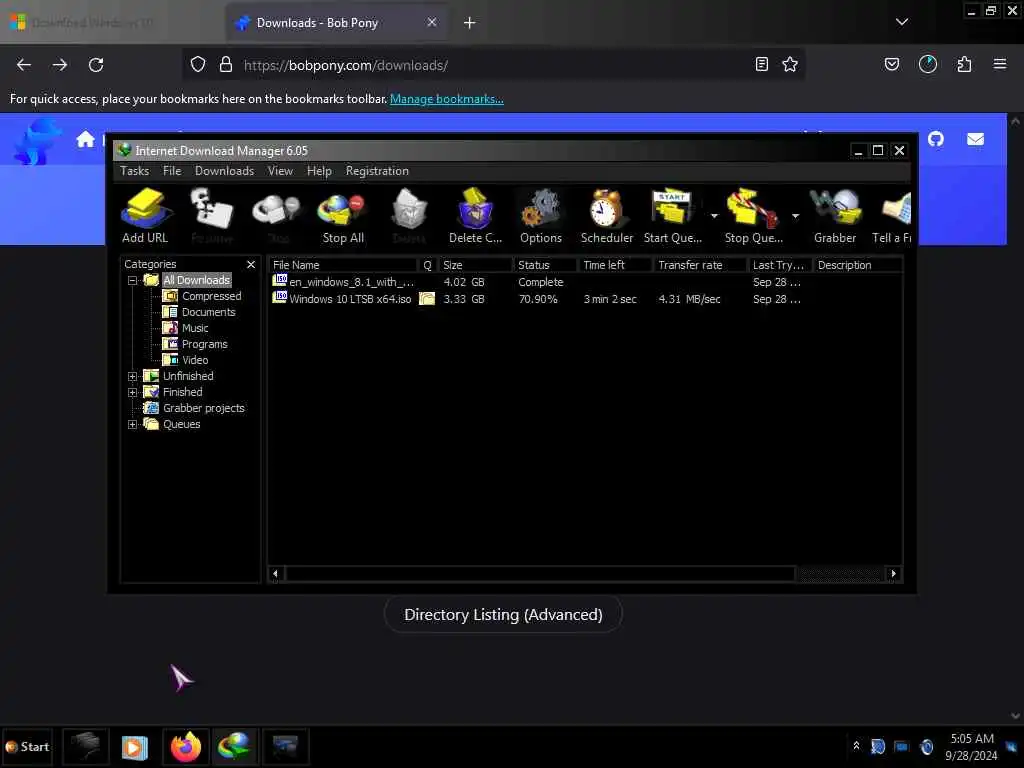The image size is (1024, 768).
Task: Click the Start Queue icon
Action: pyautogui.click(x=673, y=216)
